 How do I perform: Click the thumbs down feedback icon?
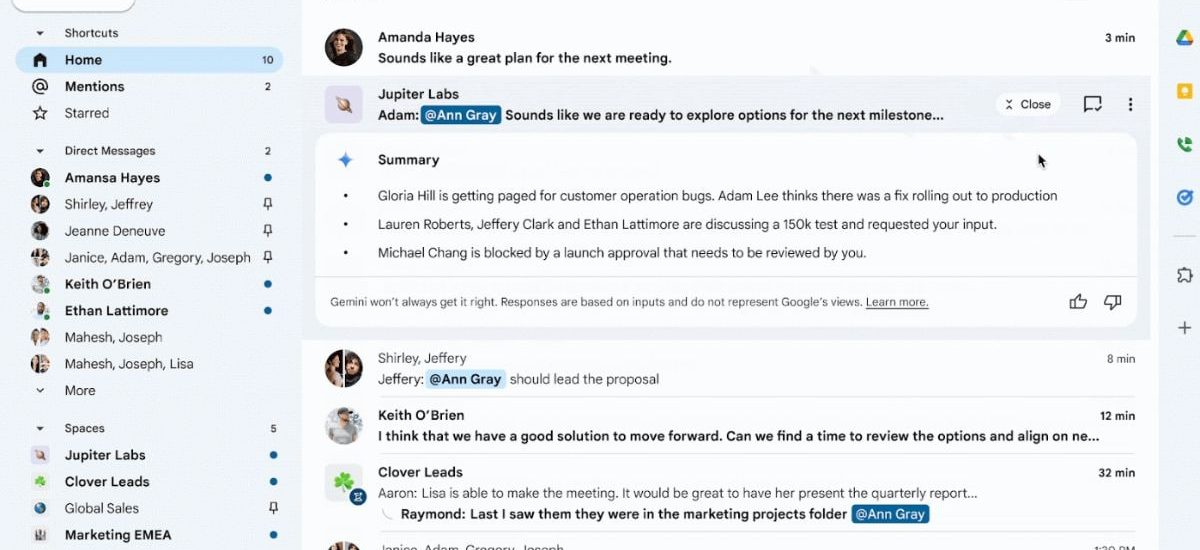(1112, 301)
